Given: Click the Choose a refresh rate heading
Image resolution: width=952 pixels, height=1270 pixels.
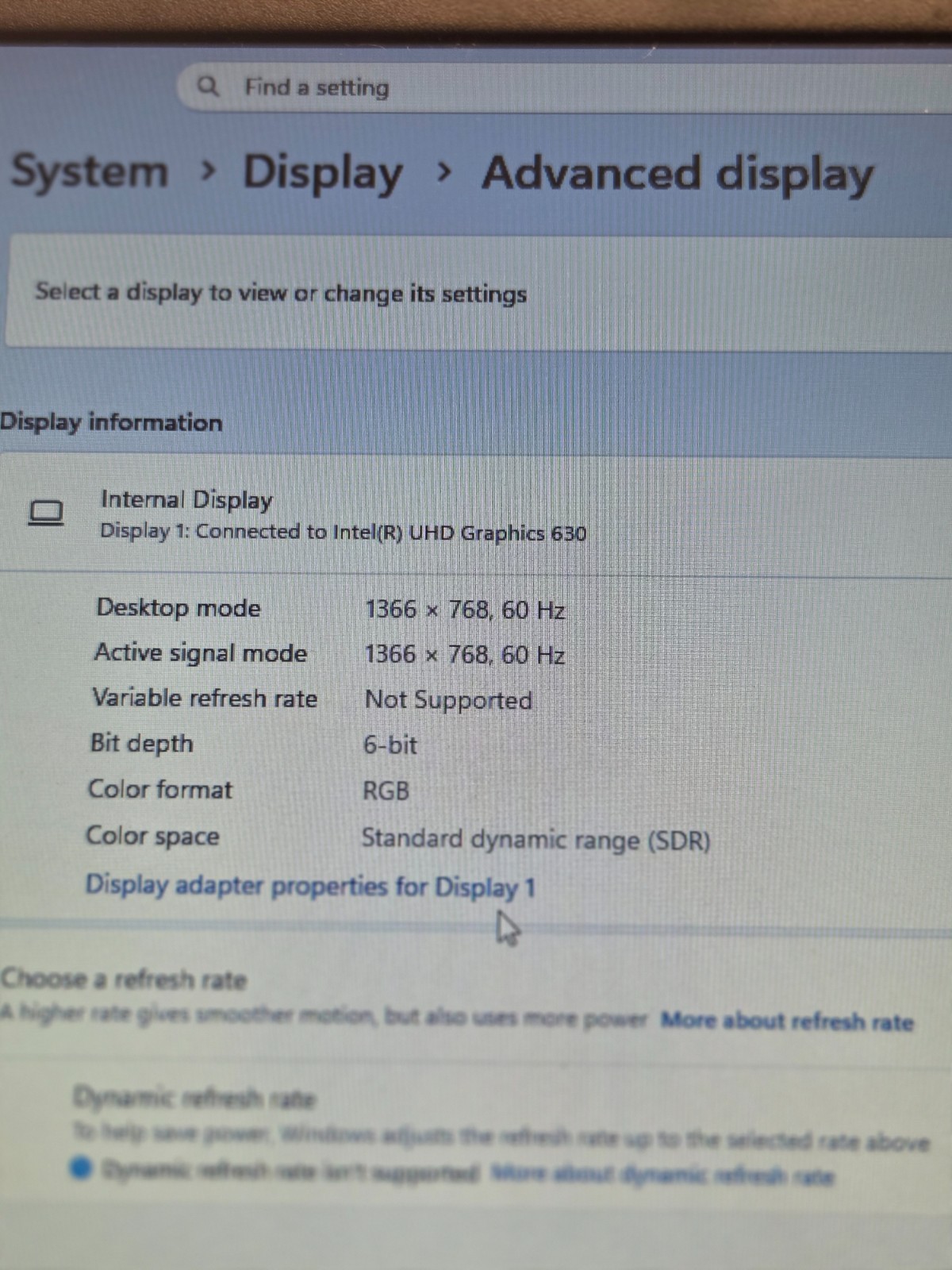Looking at the screenshot, I should pyautogui.click(x=124, y=979).
